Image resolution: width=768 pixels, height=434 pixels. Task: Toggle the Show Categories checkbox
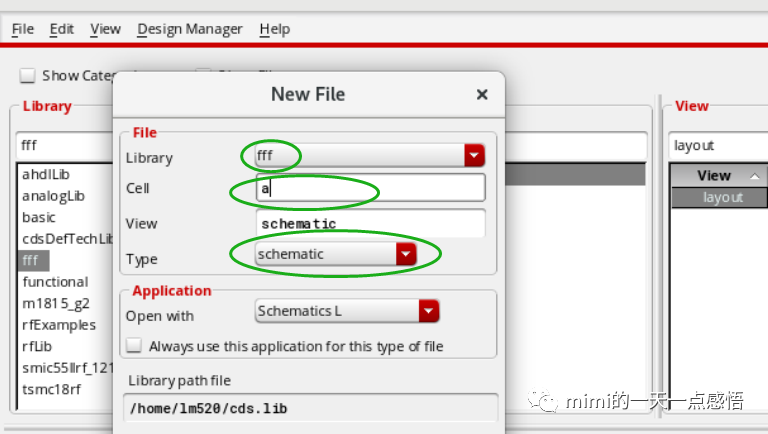click(x=27, y=75)
